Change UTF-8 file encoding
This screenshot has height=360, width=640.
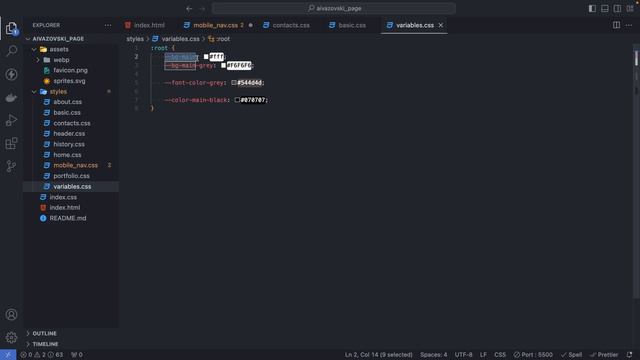pos(463,355)
